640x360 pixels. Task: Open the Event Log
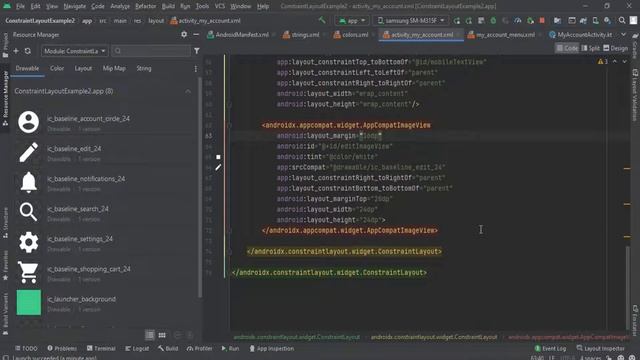[x=550, y=349]
